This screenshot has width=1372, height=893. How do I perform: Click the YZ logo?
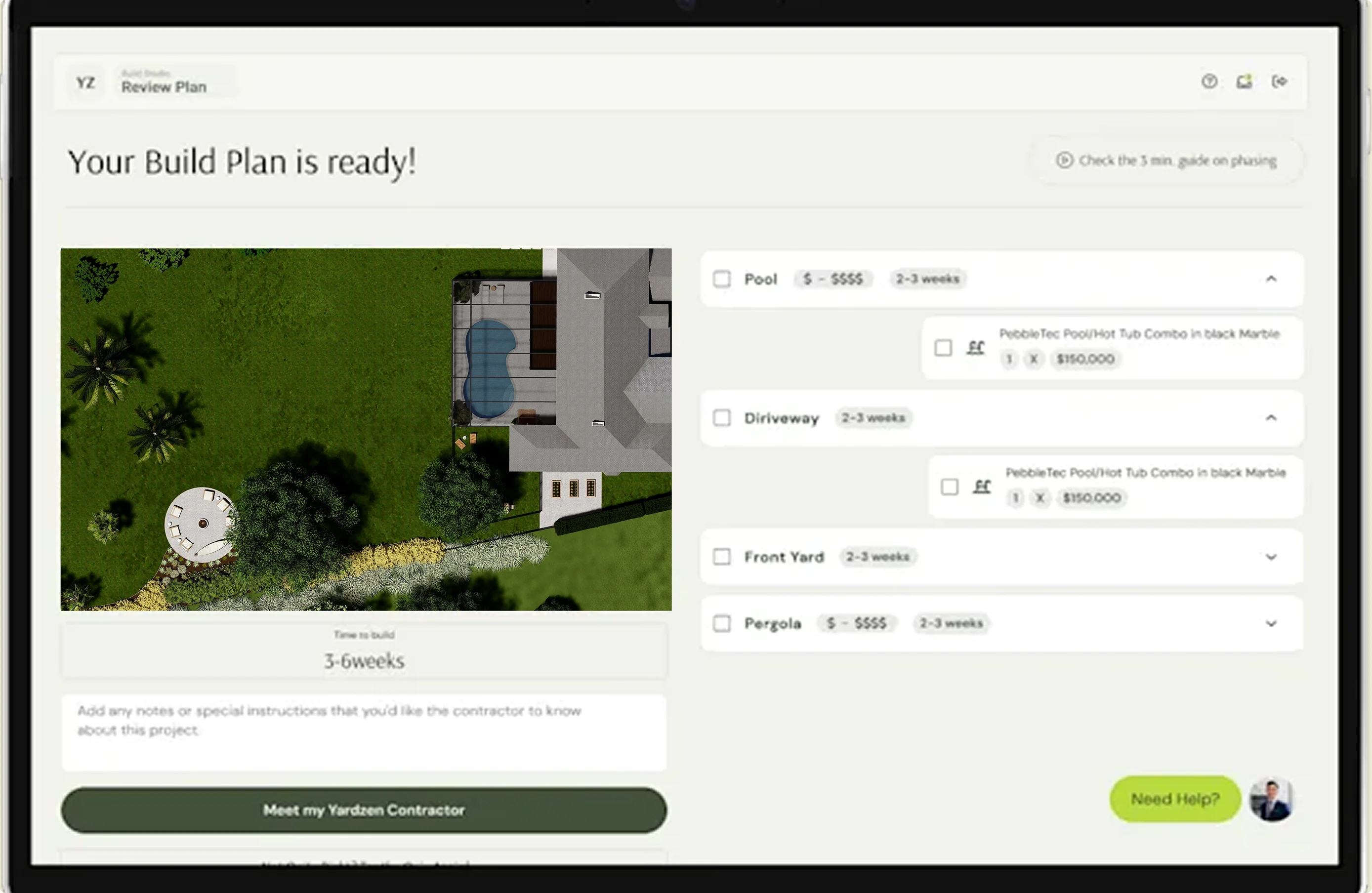coord(86,83)
